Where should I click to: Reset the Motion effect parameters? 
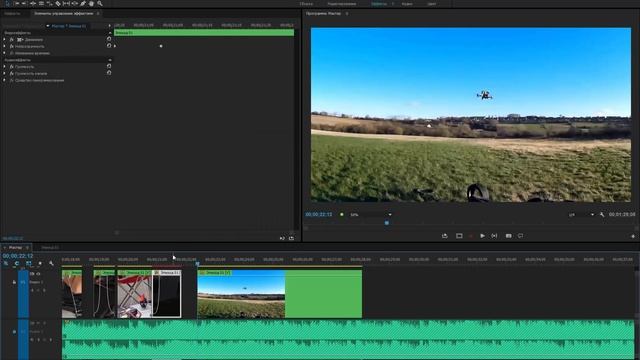coord(109,39)
